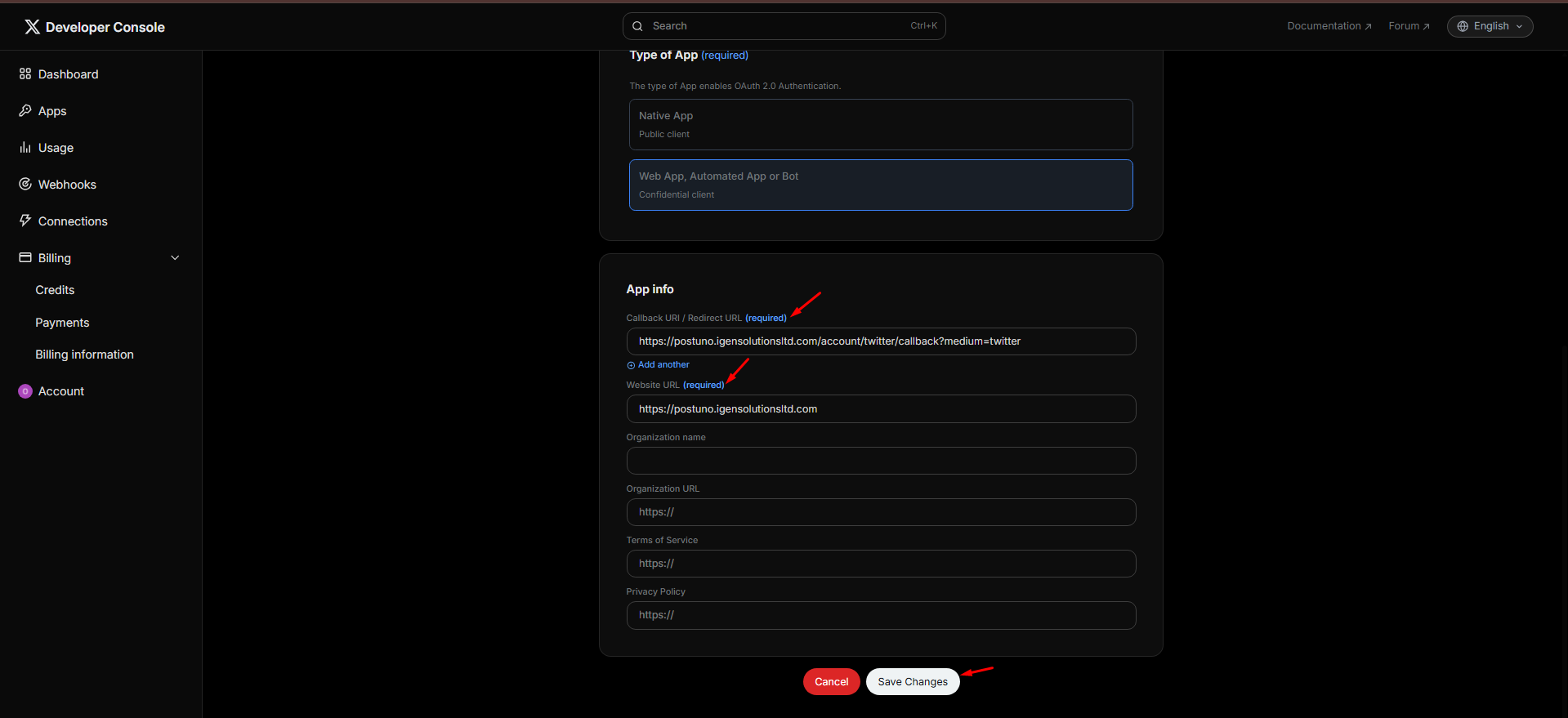This screenshot has height=718, width=1568.
Task: Open the English language dropdown
Action: pos(1490,26)
